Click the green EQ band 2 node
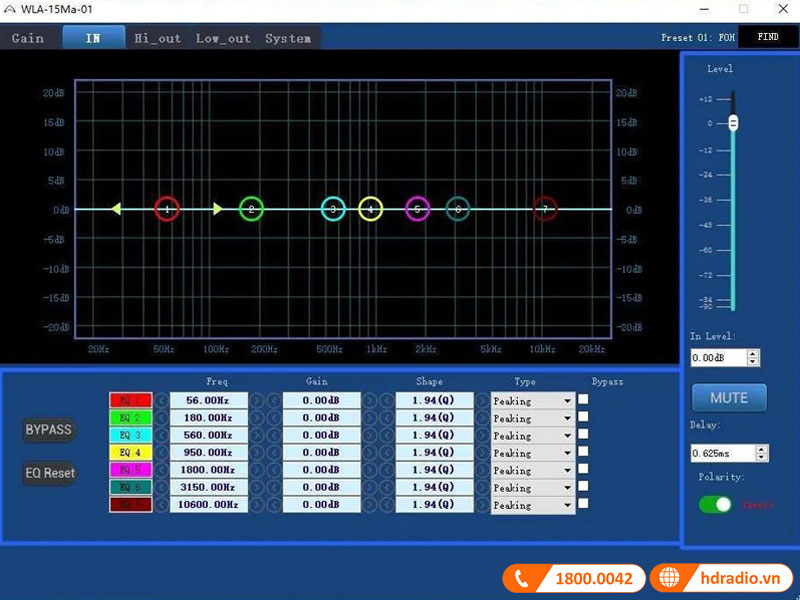The height and width of the screenshot is (600, 800). pyautogui.click(x=252, y=209)
